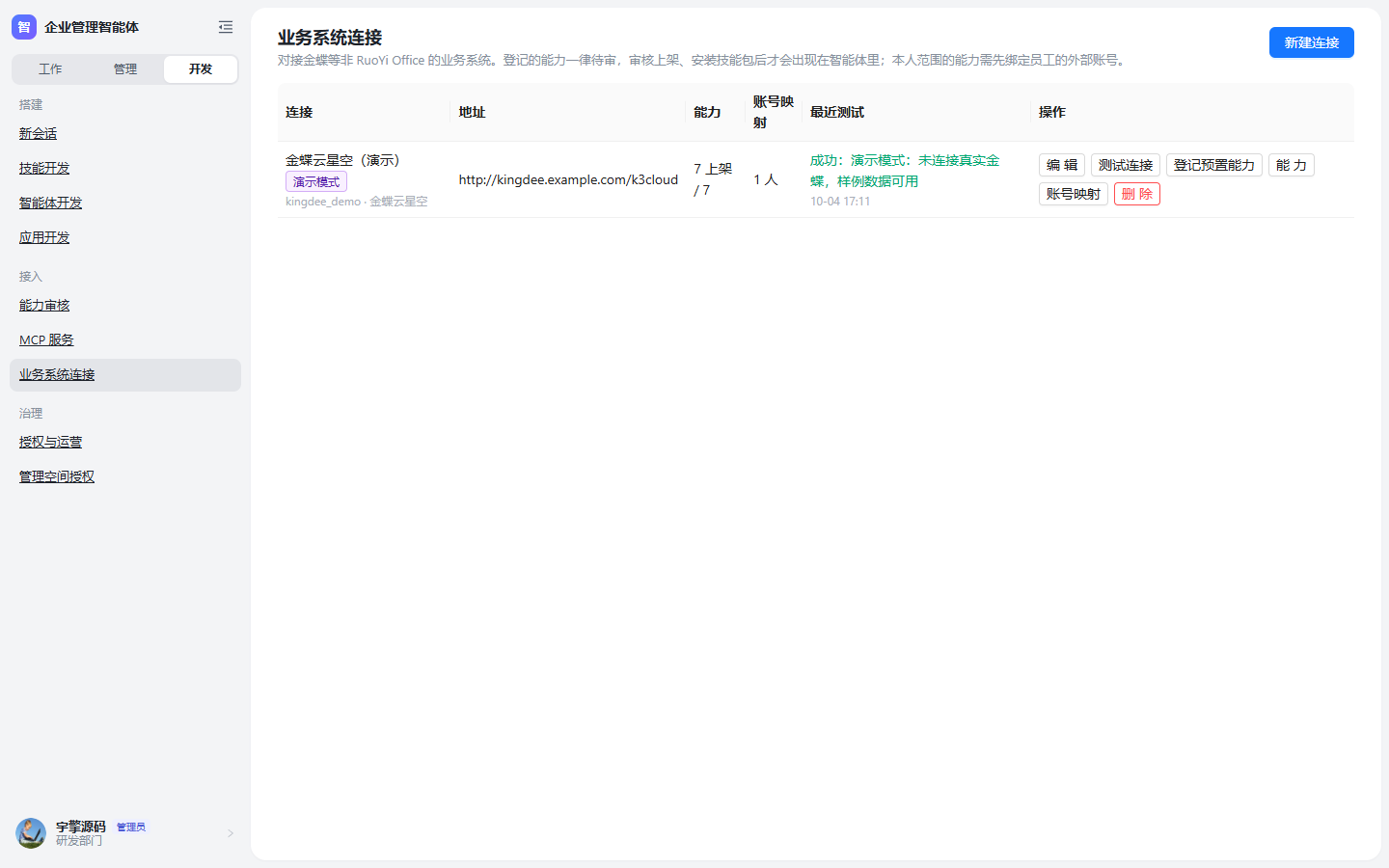Select 业务系统连接 in sidebar
1389x868 pixels.
(125, 375)
